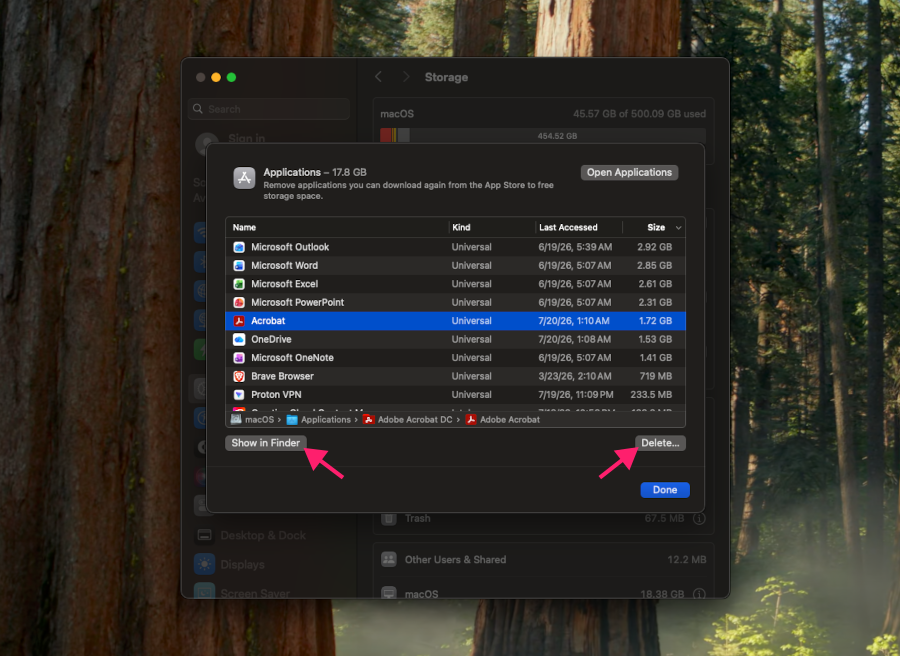The width and height of the screenshot is (900, 656).
Task: Go back with Storage back arrow
Action: (378, 77)
